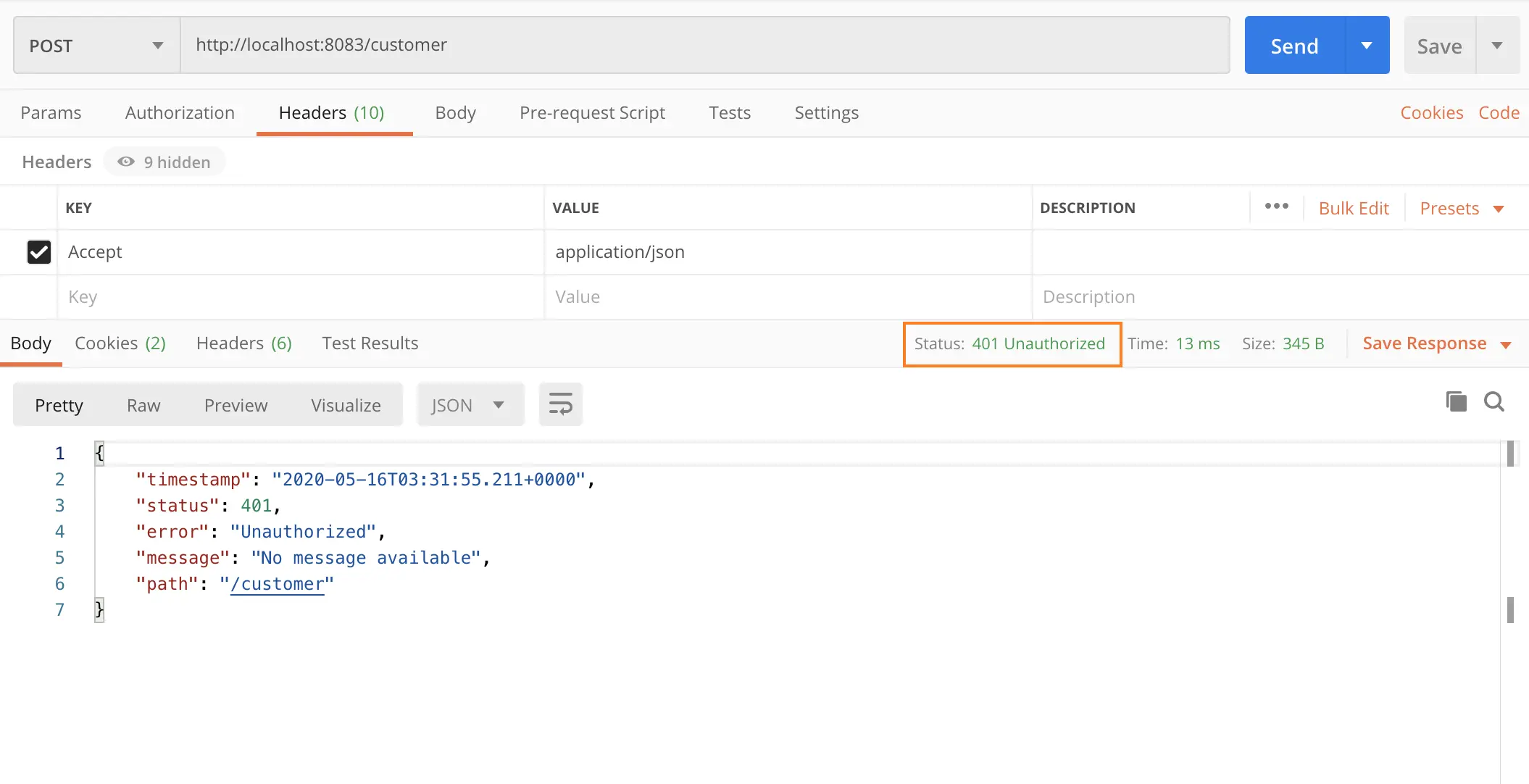Click the empty Description field
The image size is (1529, 784).
[x=1280, y=297]
